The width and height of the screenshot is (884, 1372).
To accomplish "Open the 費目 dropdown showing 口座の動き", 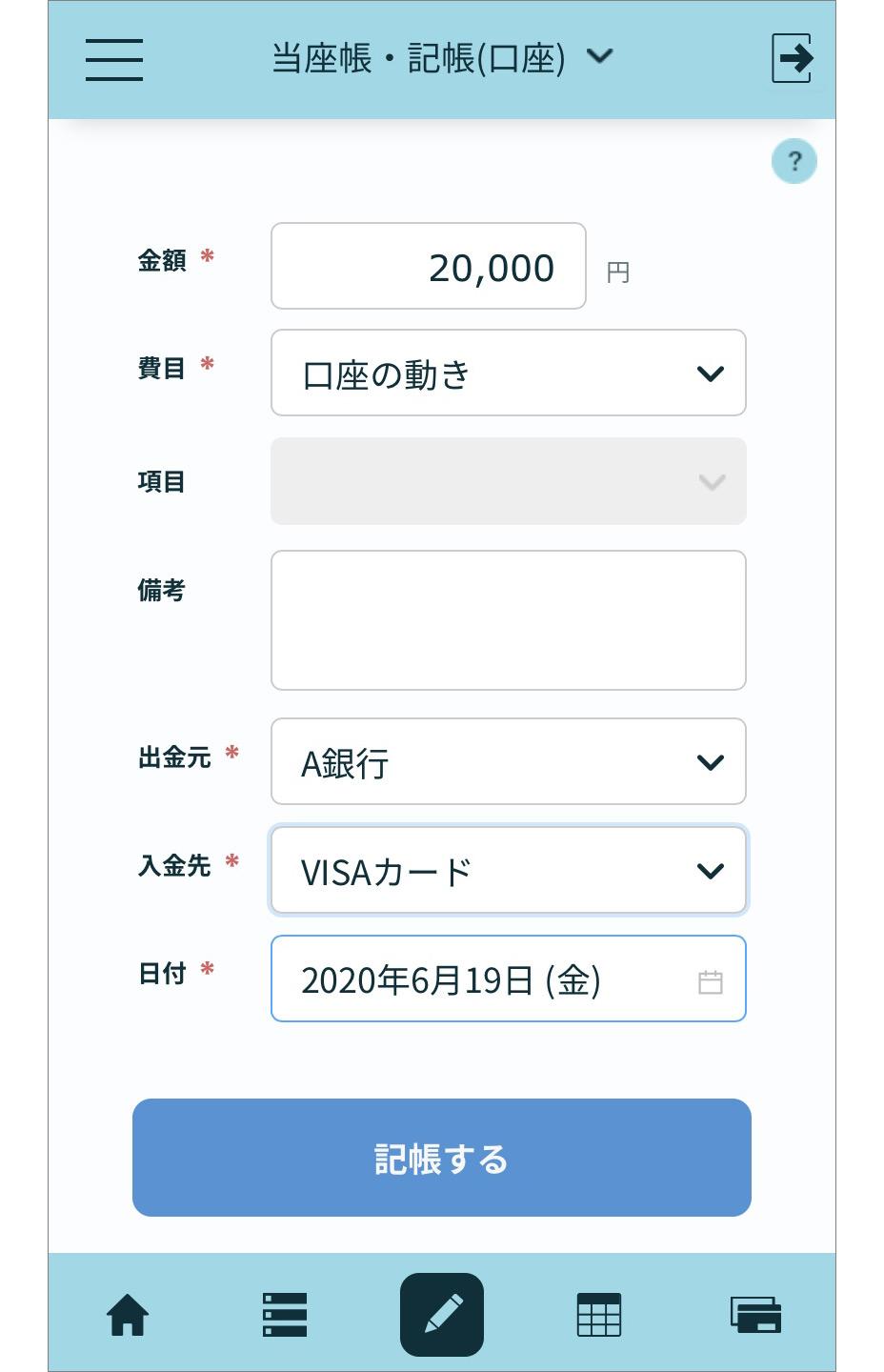I will (x=509, y=373).
